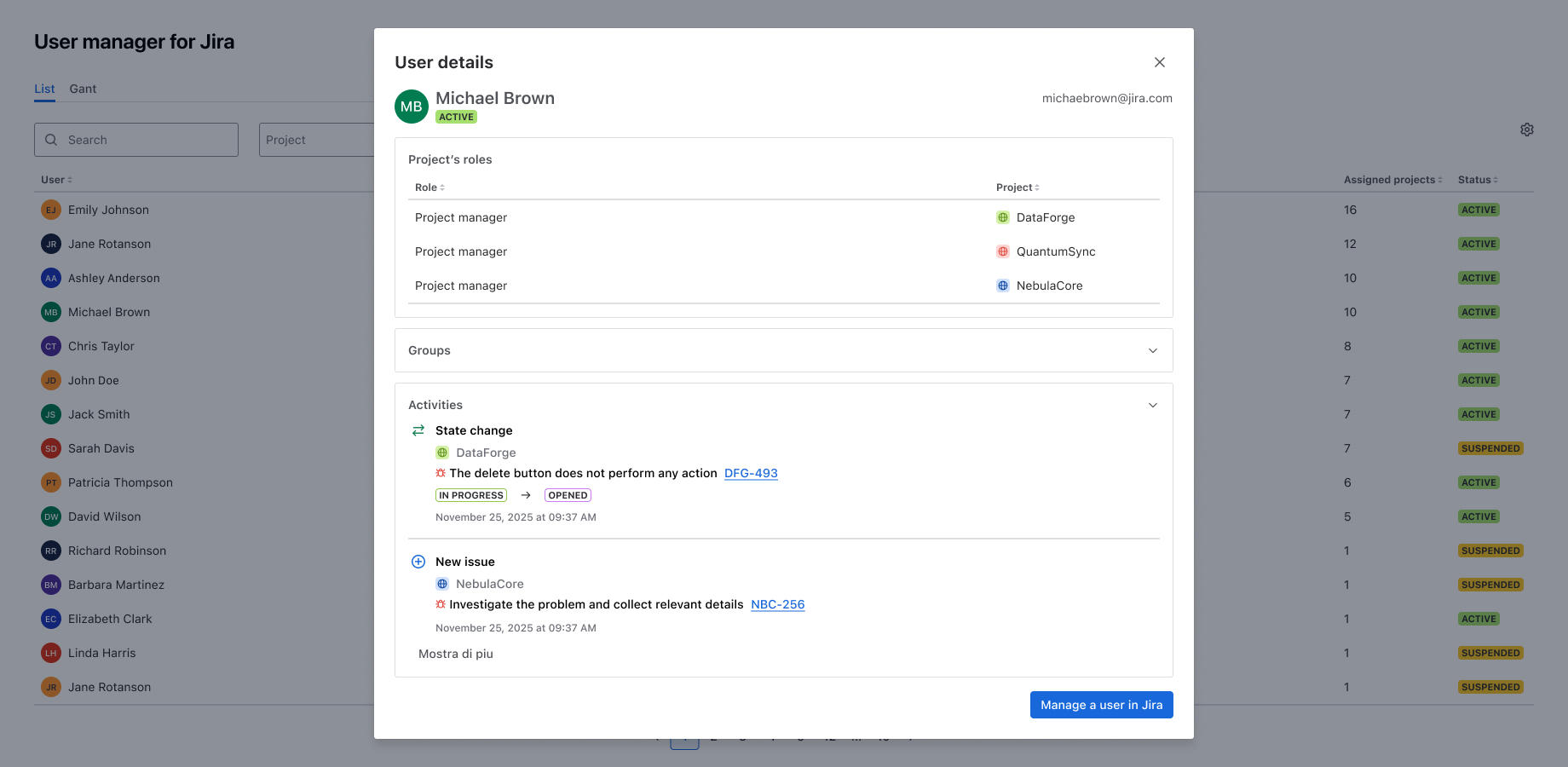
Task: Click Michael Brown's MB avatar in the modal
Action: (411, 107)
